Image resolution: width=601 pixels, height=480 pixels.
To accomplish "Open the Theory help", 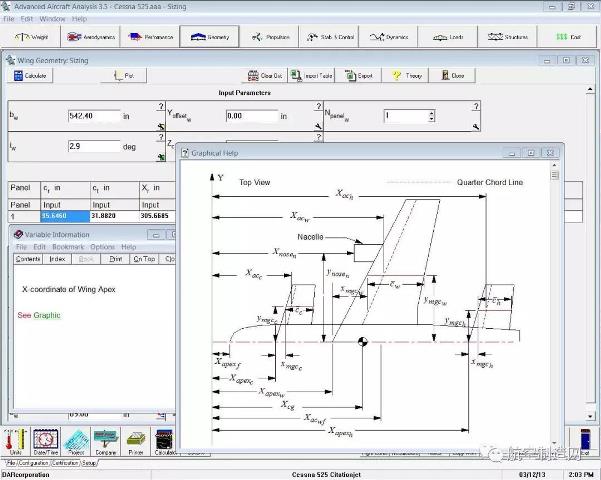I will (x=406, y=76).
